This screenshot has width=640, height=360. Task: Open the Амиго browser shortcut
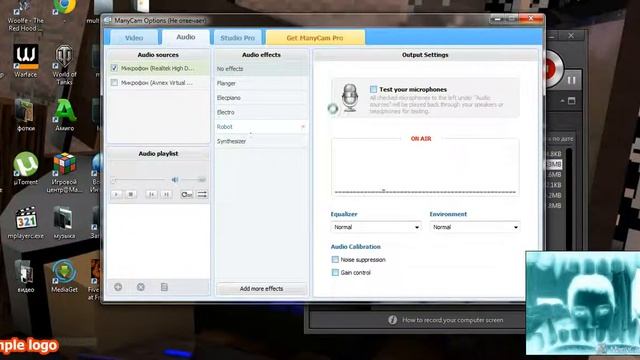click(x=64, y=115)
